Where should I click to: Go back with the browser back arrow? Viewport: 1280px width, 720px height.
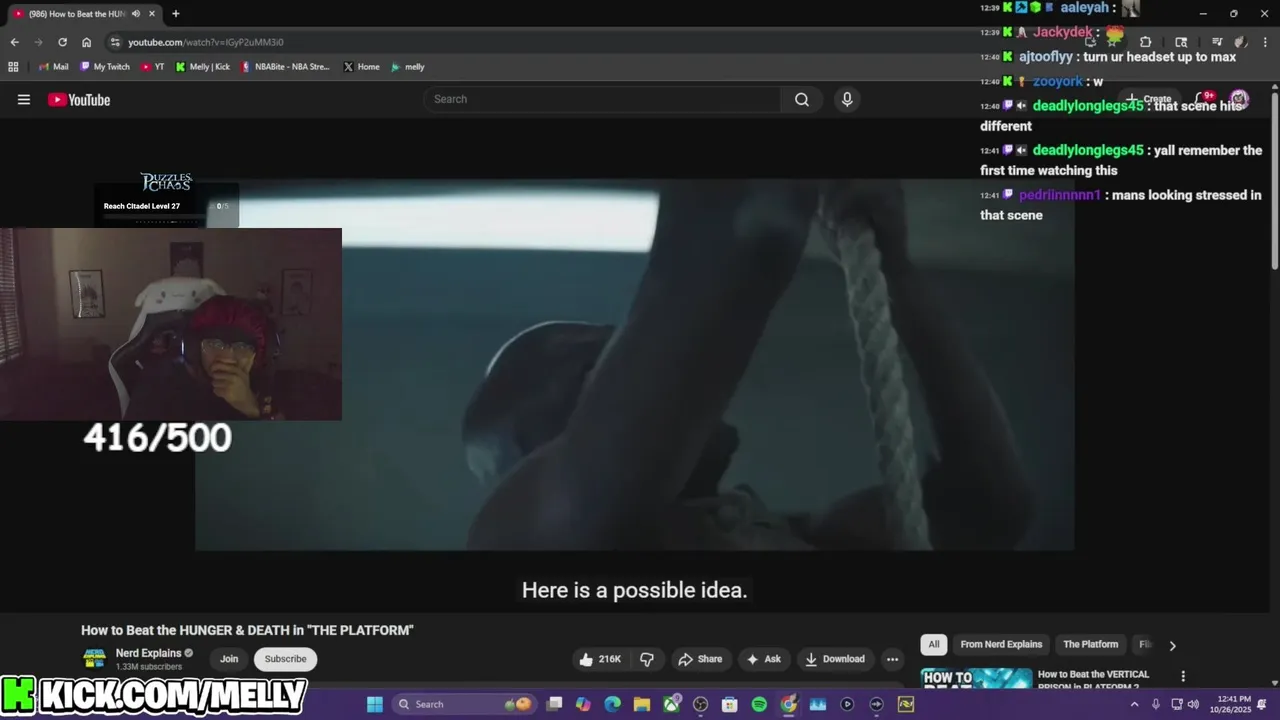tap(14, 42)
